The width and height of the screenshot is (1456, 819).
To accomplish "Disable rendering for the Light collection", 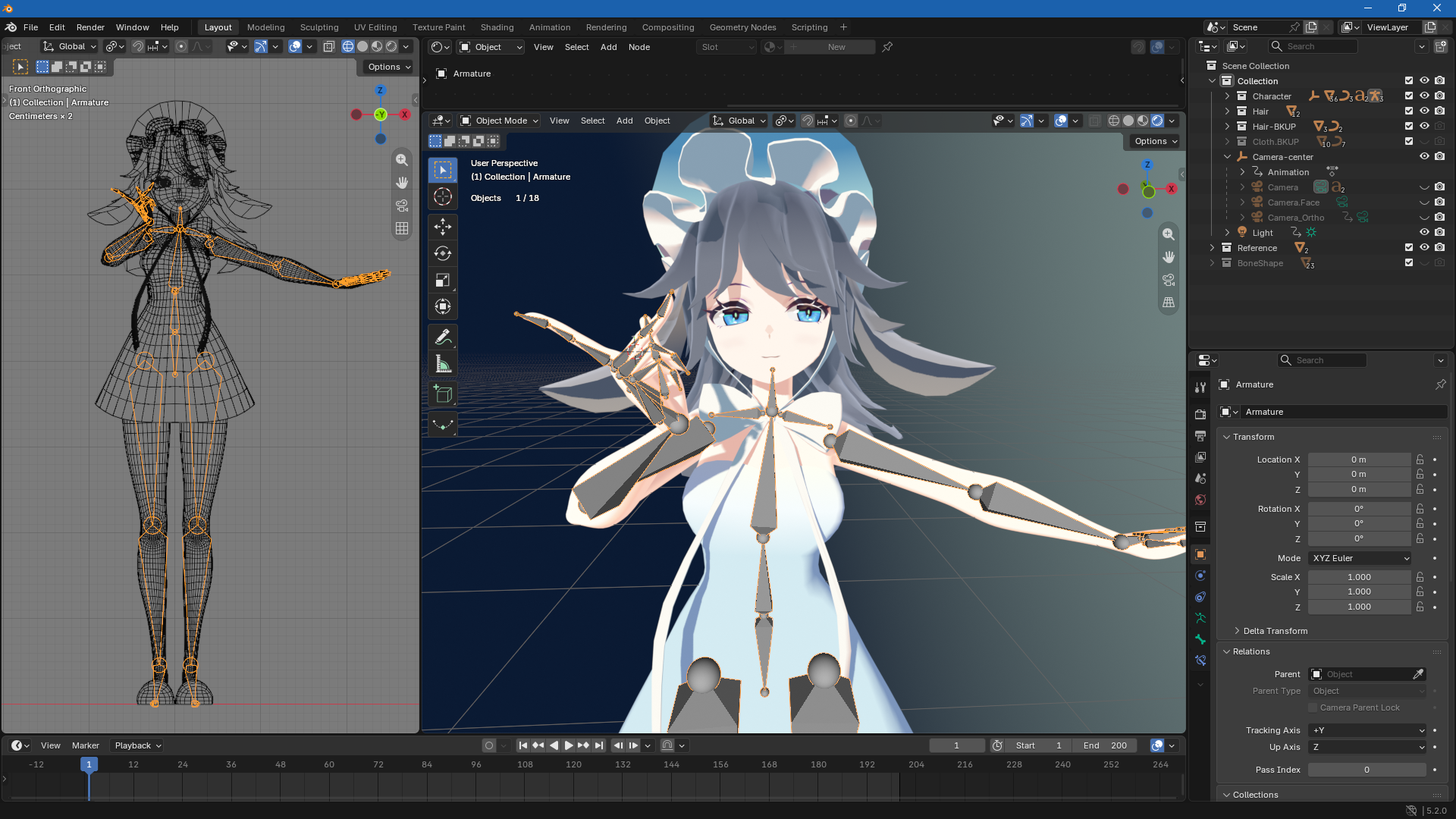I will tap(1439, 233).
